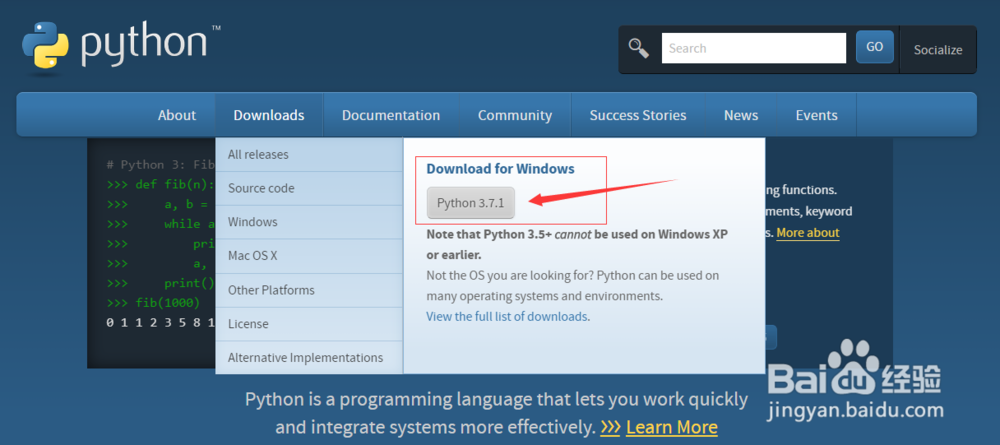Click the search magnifier icon

coord(638,48)
